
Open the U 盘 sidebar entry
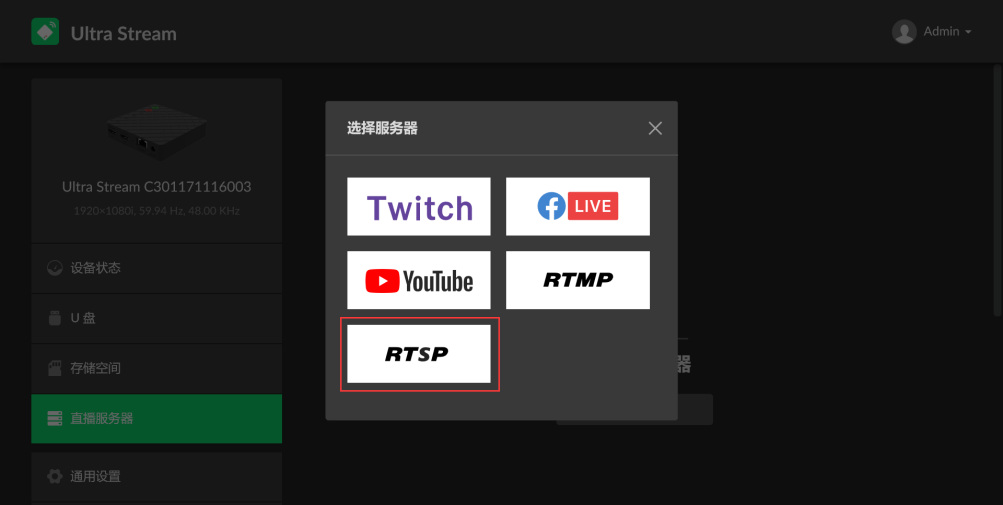click(157, 318)
